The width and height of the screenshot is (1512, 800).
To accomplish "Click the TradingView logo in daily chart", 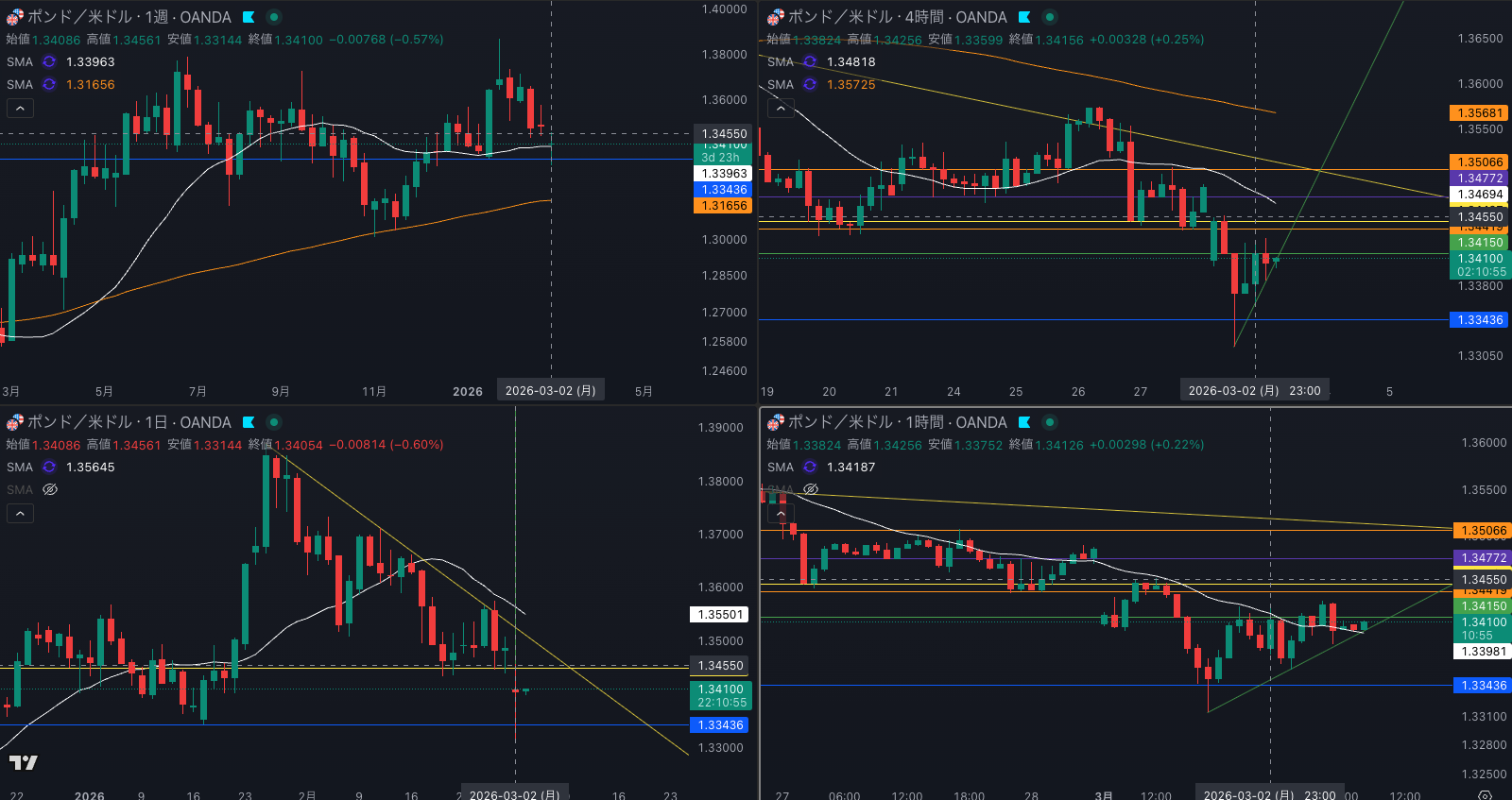I will pyautogui.click(x=24, y=762).
